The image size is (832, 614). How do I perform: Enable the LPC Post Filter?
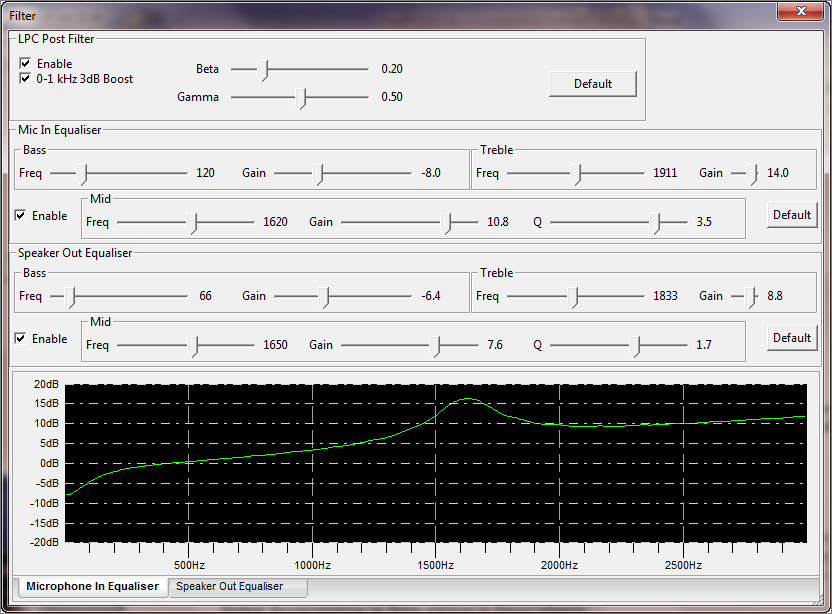click(x=24, y=63)
